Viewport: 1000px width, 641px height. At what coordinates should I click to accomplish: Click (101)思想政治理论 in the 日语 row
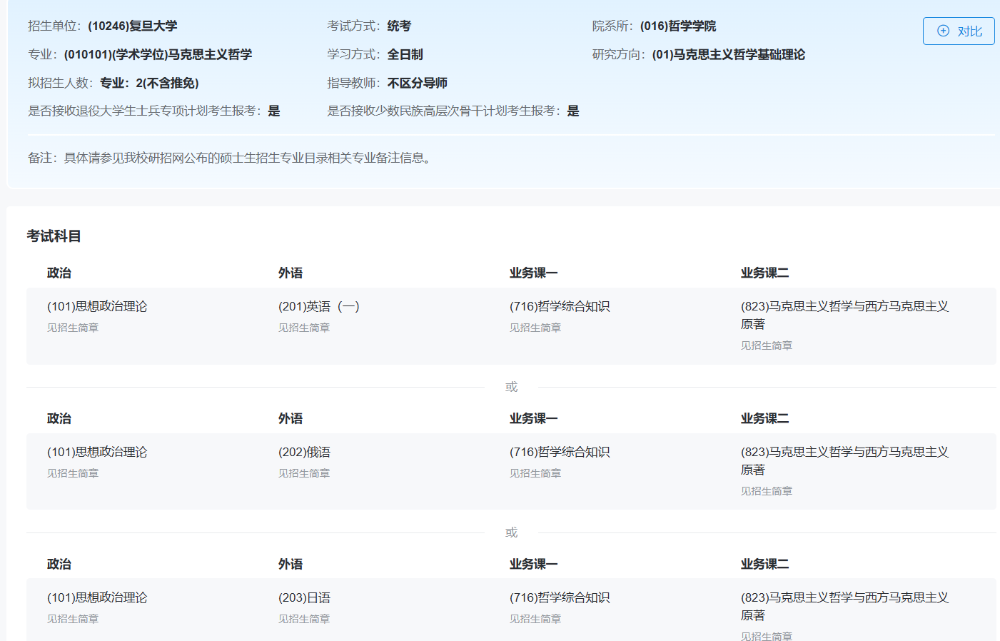click(x=97, y=598)
